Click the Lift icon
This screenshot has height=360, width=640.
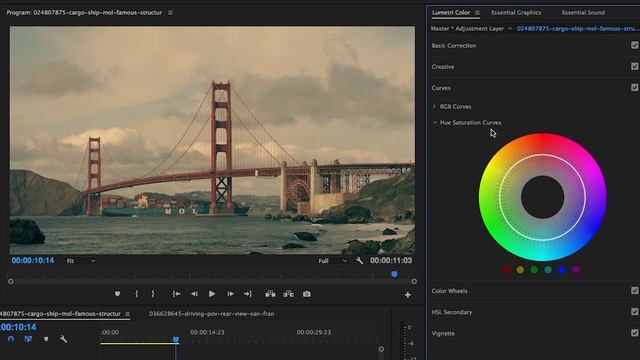270,294
